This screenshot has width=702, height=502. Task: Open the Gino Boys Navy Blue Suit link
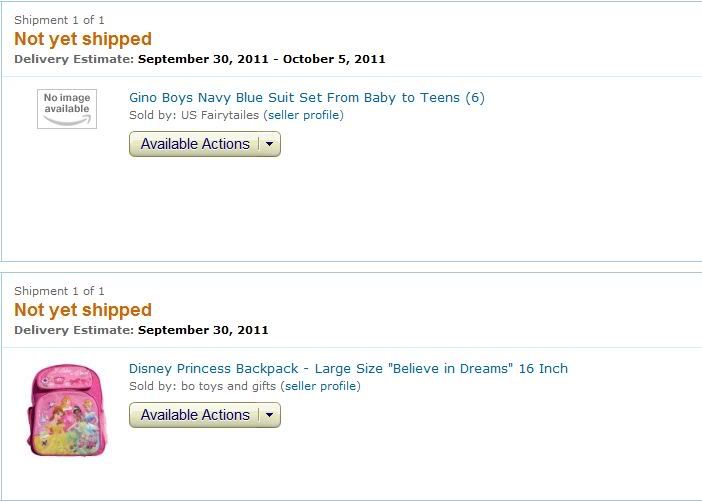tap(307, 98)
